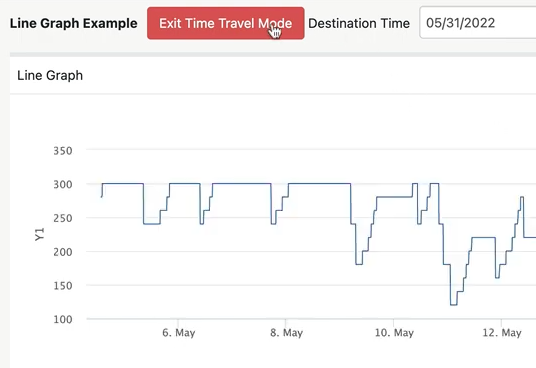Click the long 280 plateau near 10. May
The height and width of the screenshot is (368, 536).
click(394, 197)
